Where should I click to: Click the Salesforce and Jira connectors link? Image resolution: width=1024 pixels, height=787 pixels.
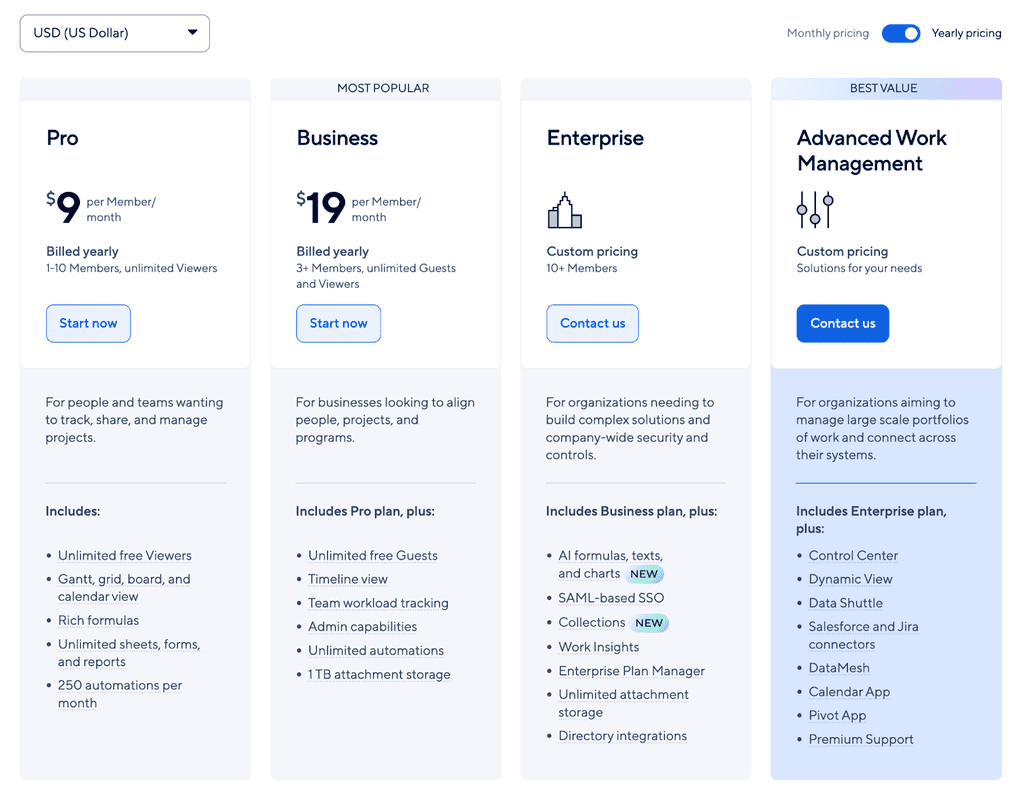(x=863, y=635)
